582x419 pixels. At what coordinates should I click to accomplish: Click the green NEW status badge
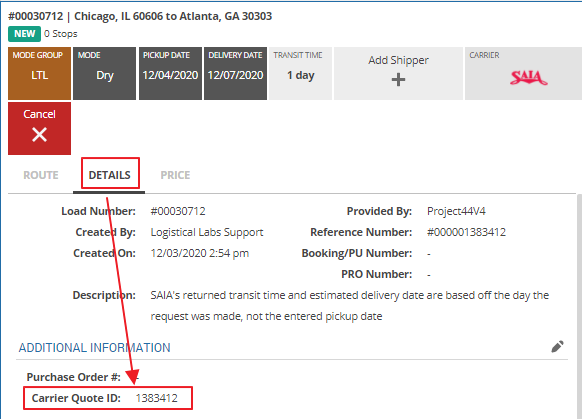tap(24, 34)
